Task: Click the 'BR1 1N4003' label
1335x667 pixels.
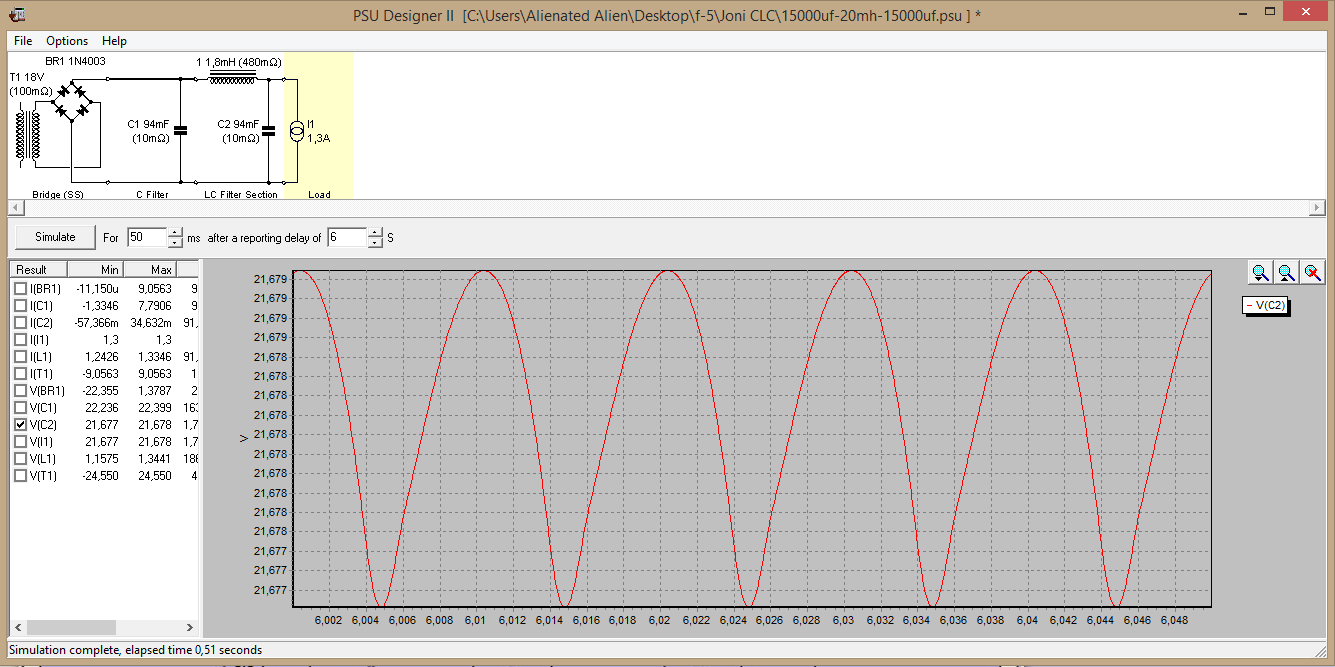Action: pos(75,61)
